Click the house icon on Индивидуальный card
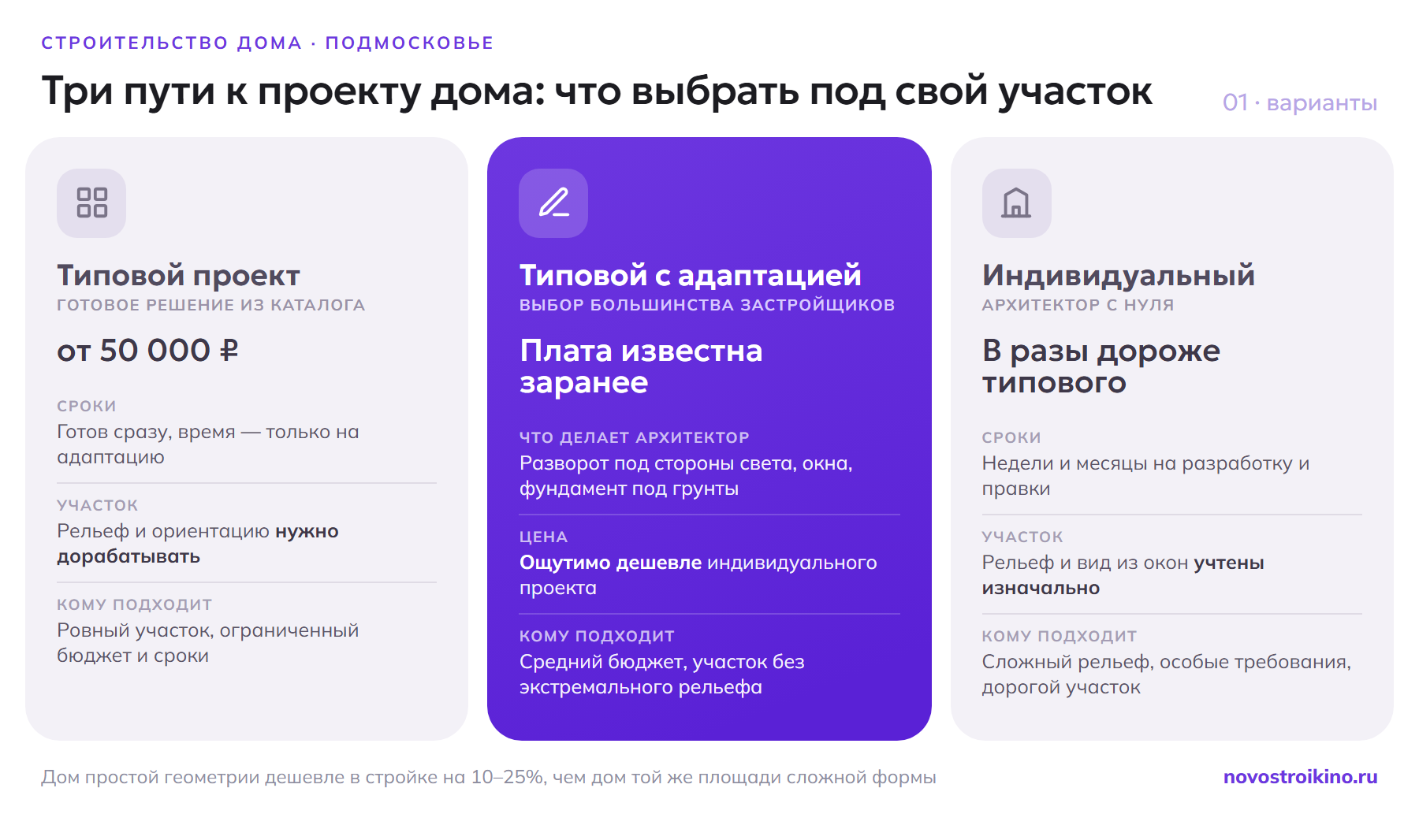Viewport: 1419px width, 840px height. [1016, 203]
